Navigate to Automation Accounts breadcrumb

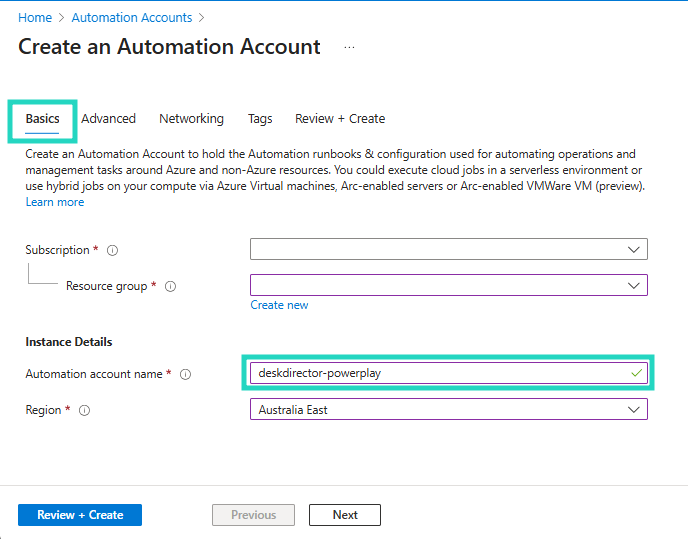click(132, 18)
